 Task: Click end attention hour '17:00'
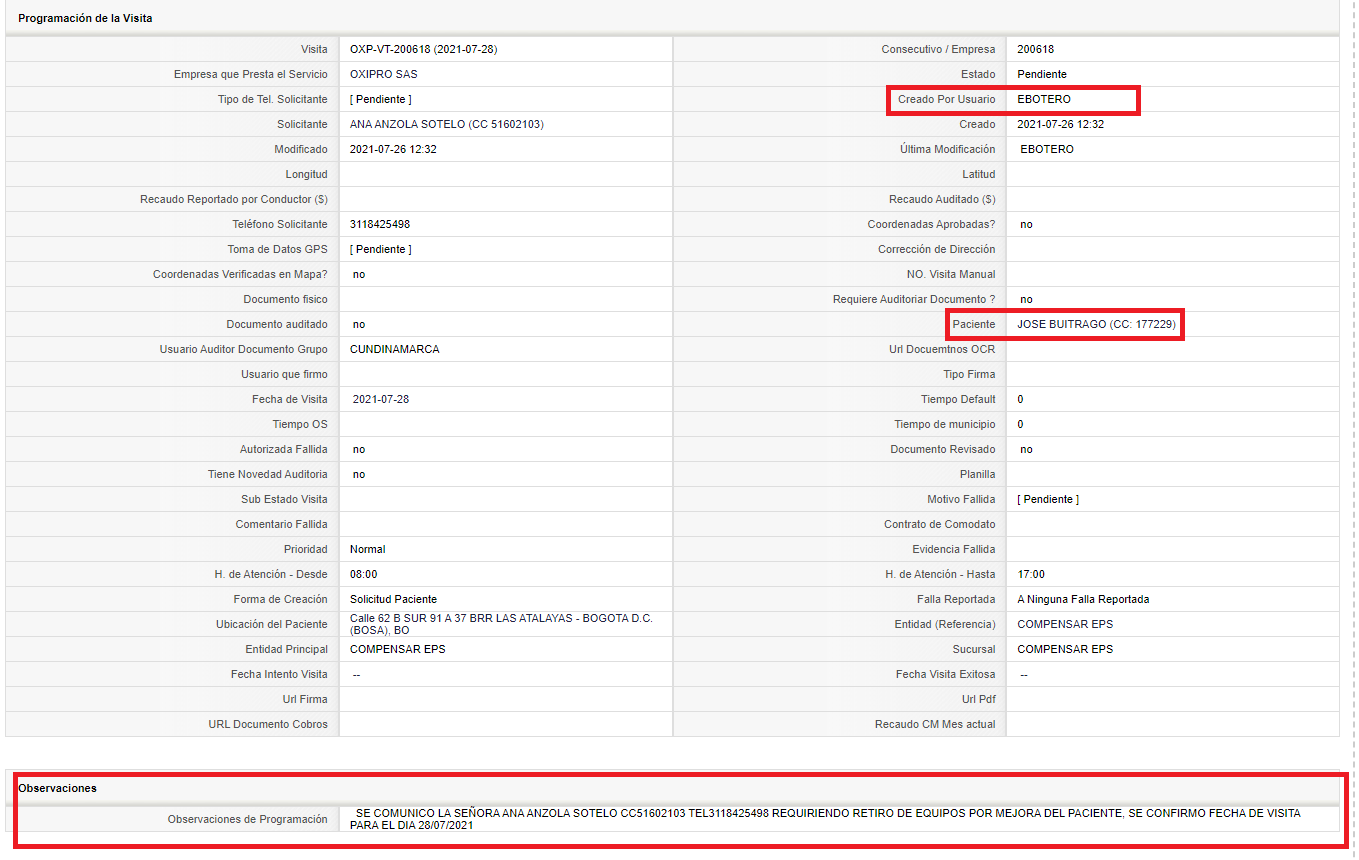[x=1031, y=574]
